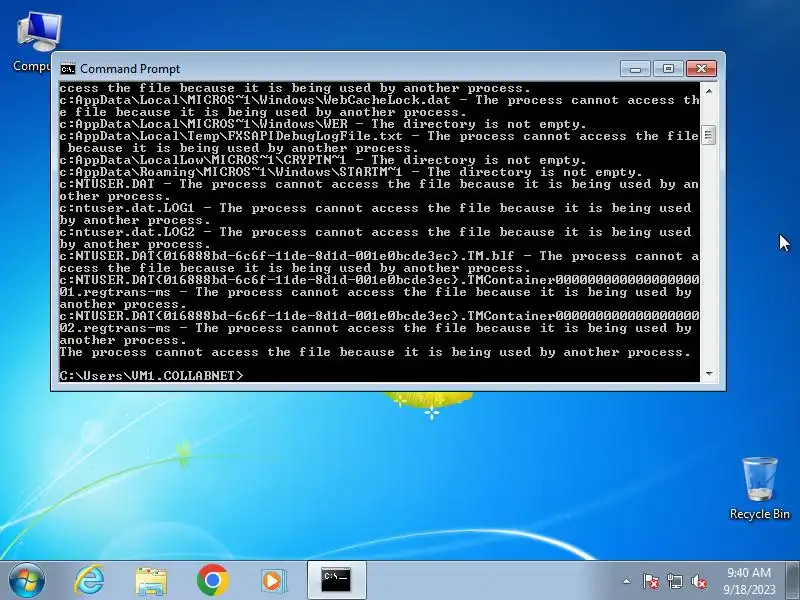The height and width of the screenshot is (600, 800).
Task: Click the console scrollbar up arrow
Action: (x=709, y=91)
